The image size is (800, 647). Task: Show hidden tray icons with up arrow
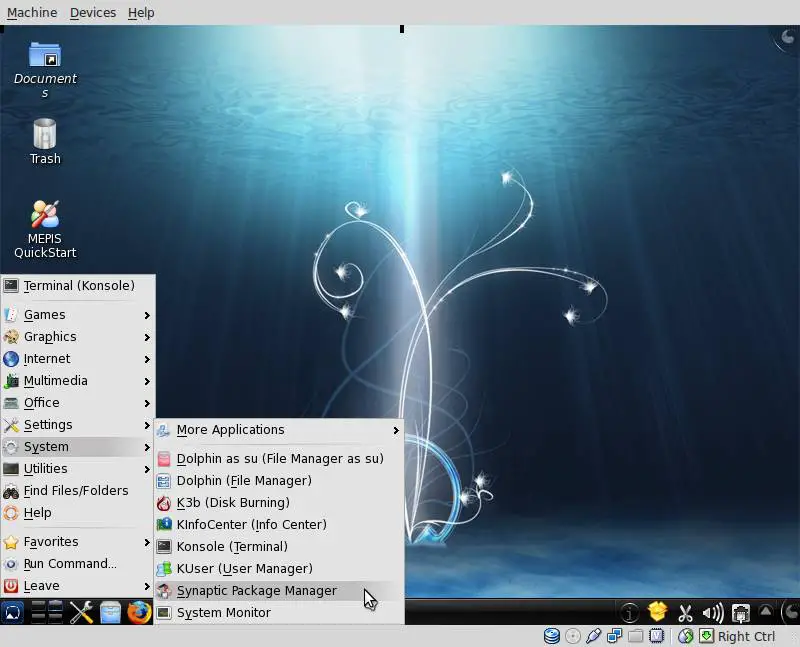(765, 610)
